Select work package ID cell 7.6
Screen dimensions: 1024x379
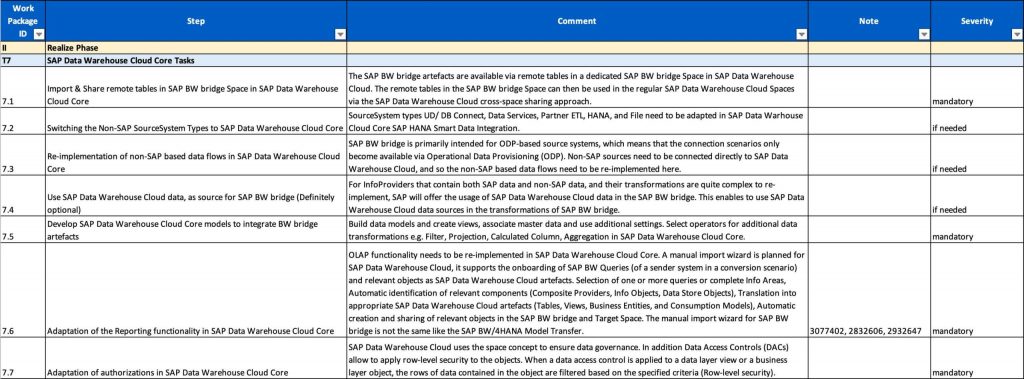point(23,291)
